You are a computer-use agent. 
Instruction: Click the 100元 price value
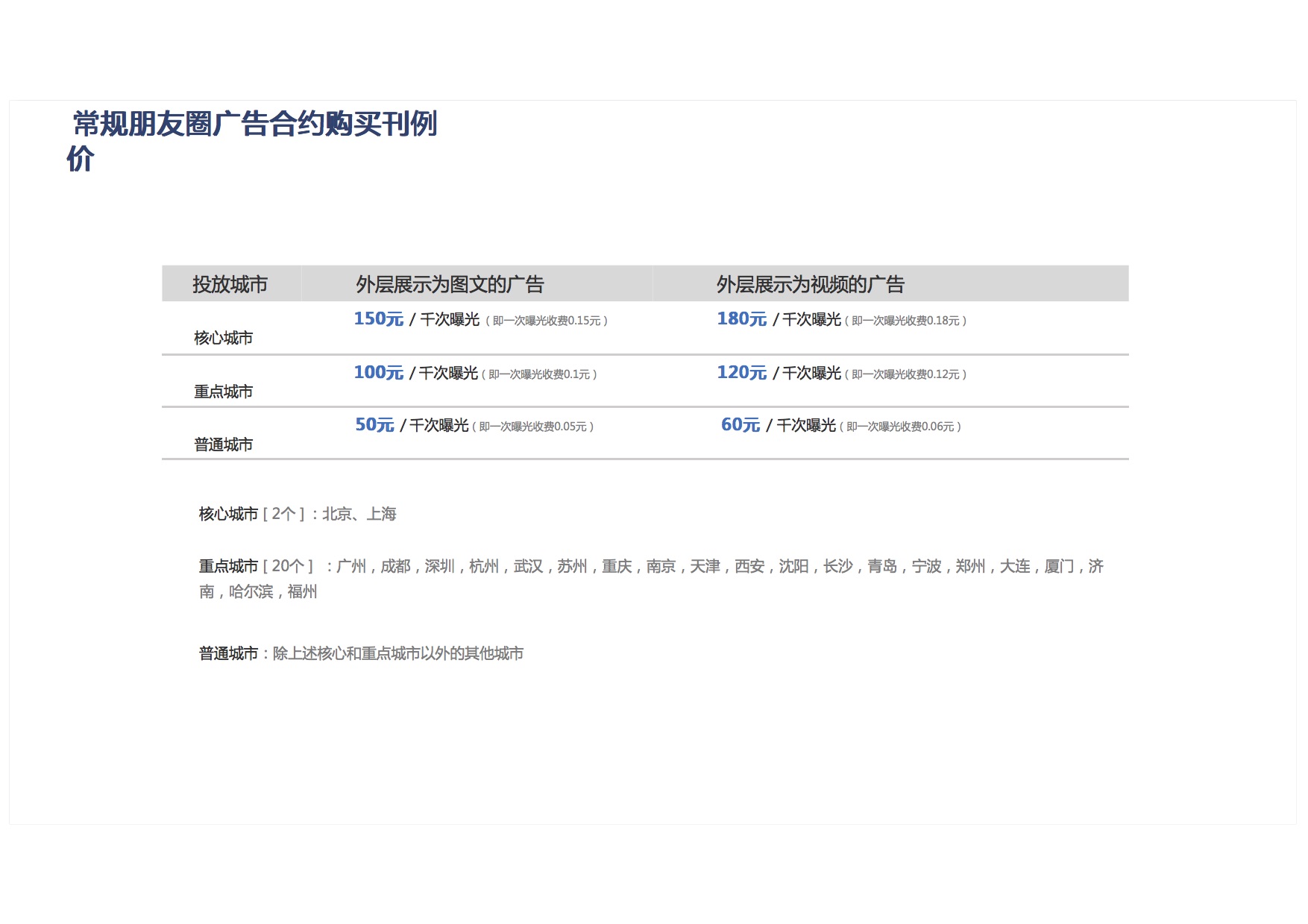(x=378, y=373)
